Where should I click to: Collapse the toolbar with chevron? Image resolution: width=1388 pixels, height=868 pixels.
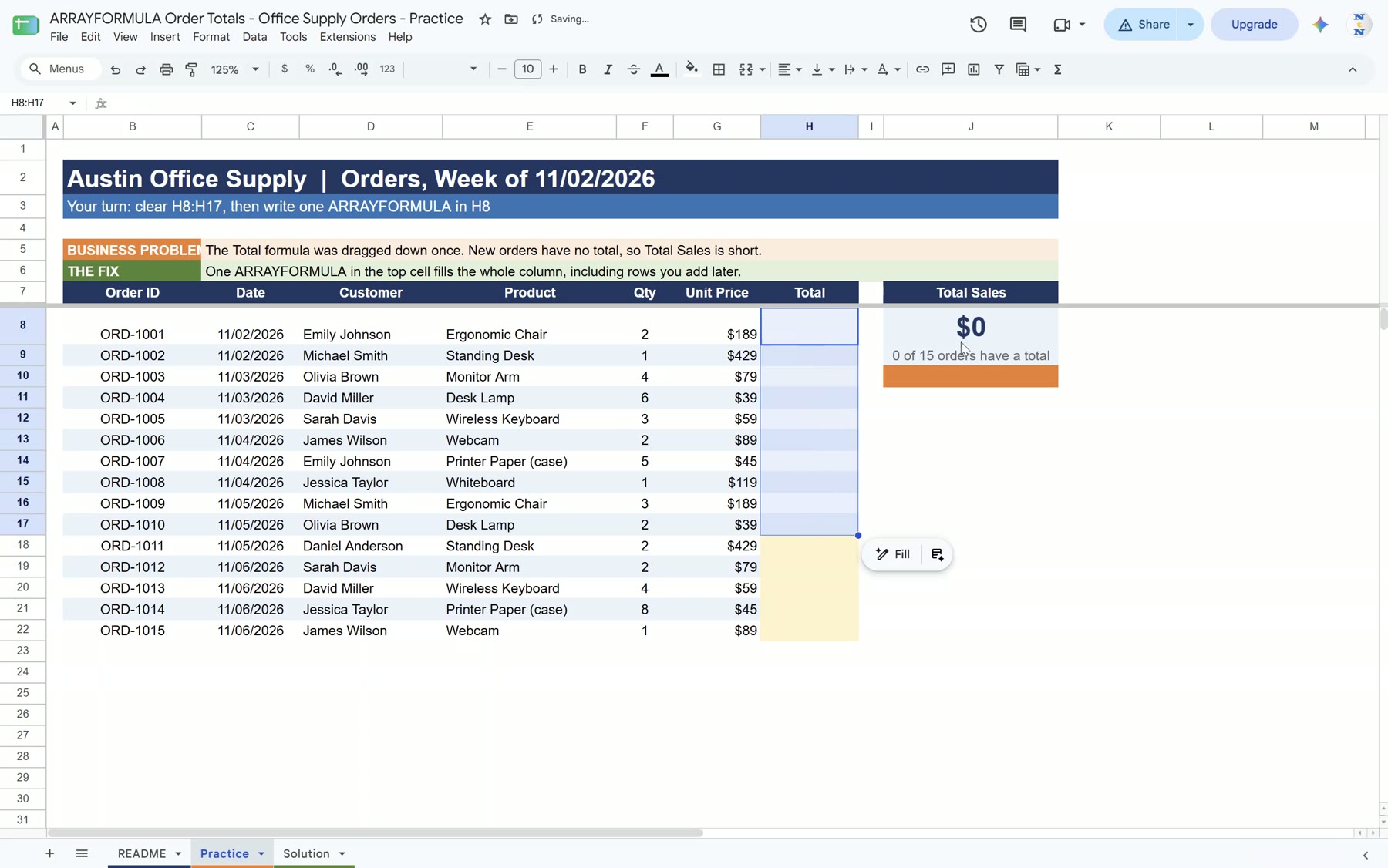point(1353,69)
